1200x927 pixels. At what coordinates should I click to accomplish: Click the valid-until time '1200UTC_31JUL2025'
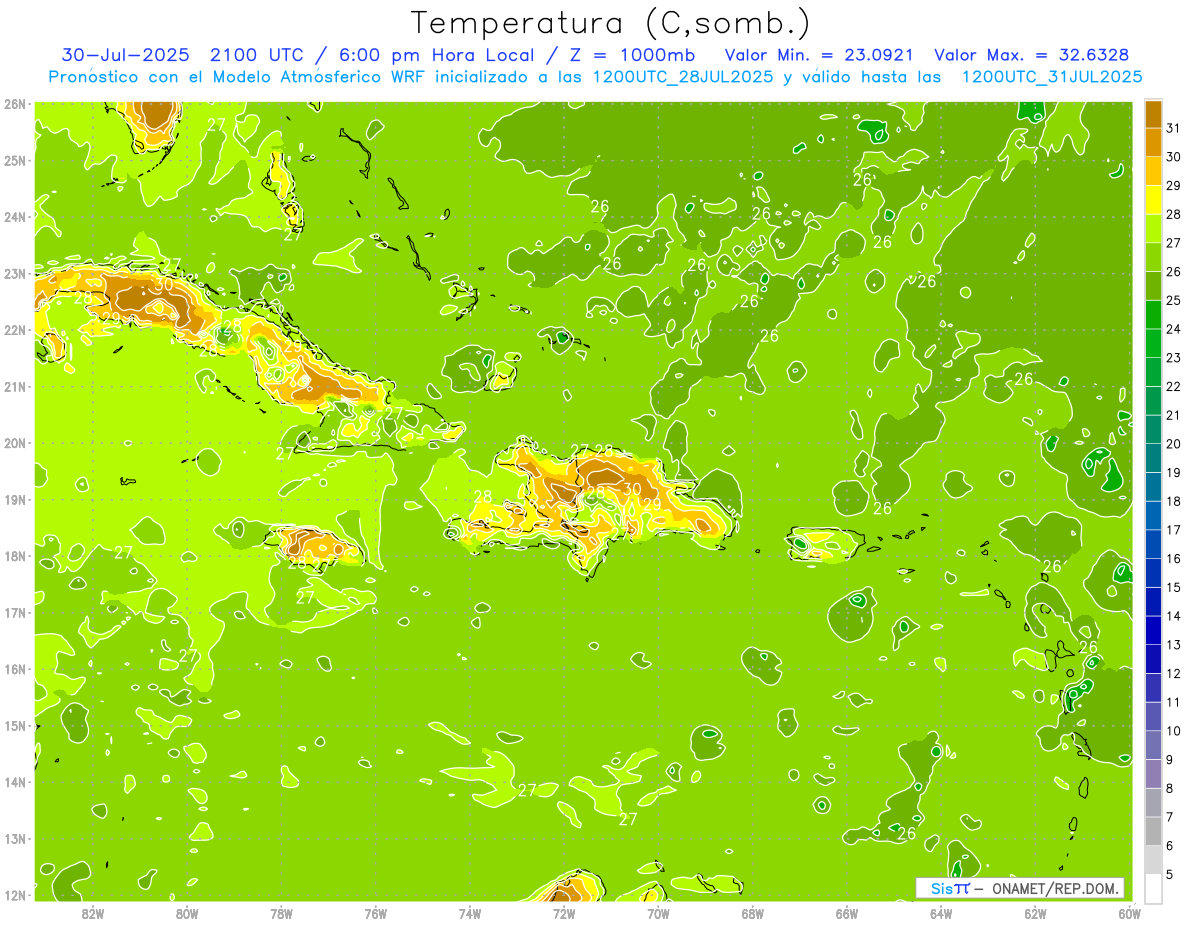(1052, 77)
